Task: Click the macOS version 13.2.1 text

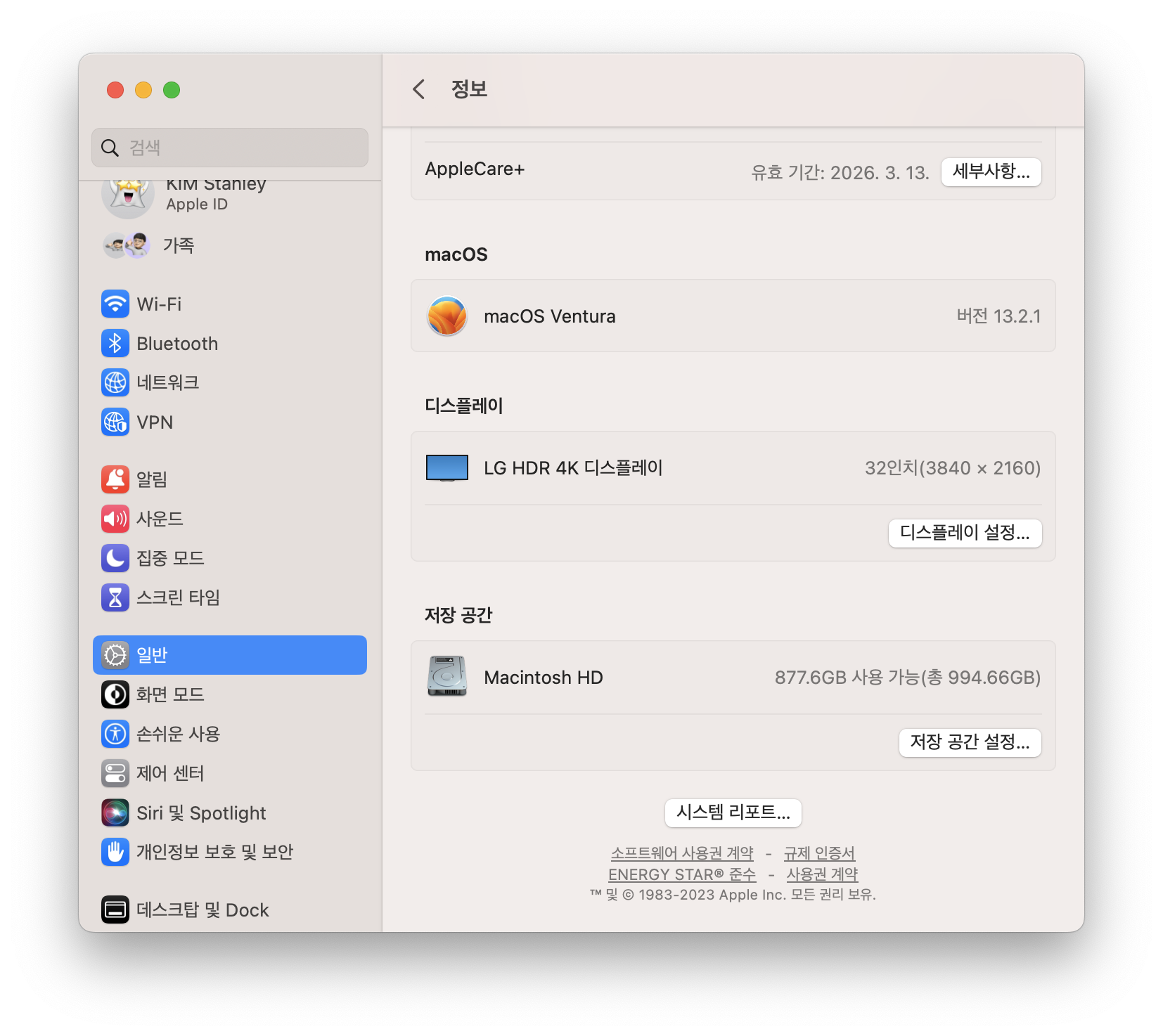Action: point(998,316)
